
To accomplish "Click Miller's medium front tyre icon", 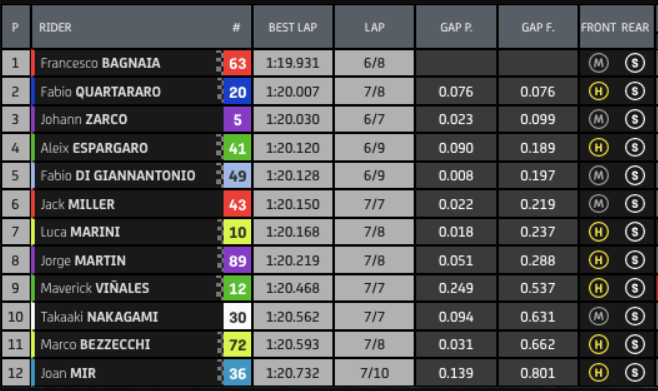I will coord(598,204).
